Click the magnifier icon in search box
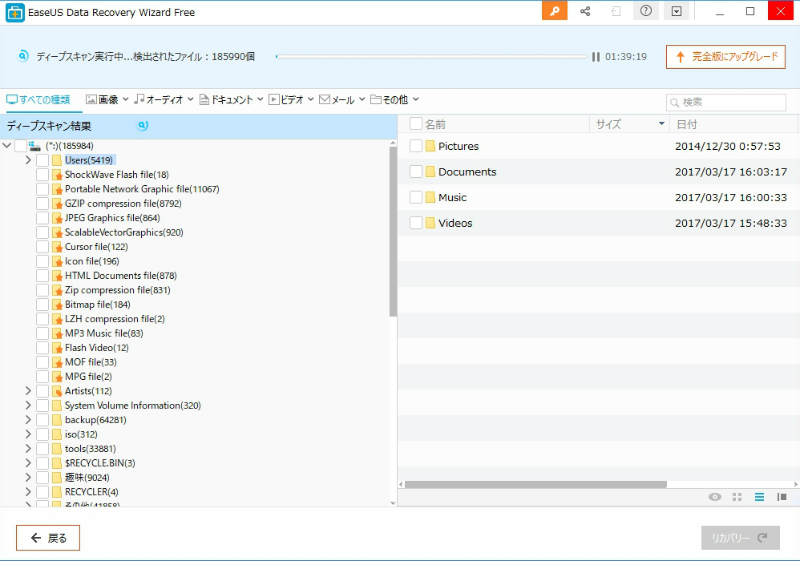The height and width of the screenshot is (561, 800). tap(674, 103)
